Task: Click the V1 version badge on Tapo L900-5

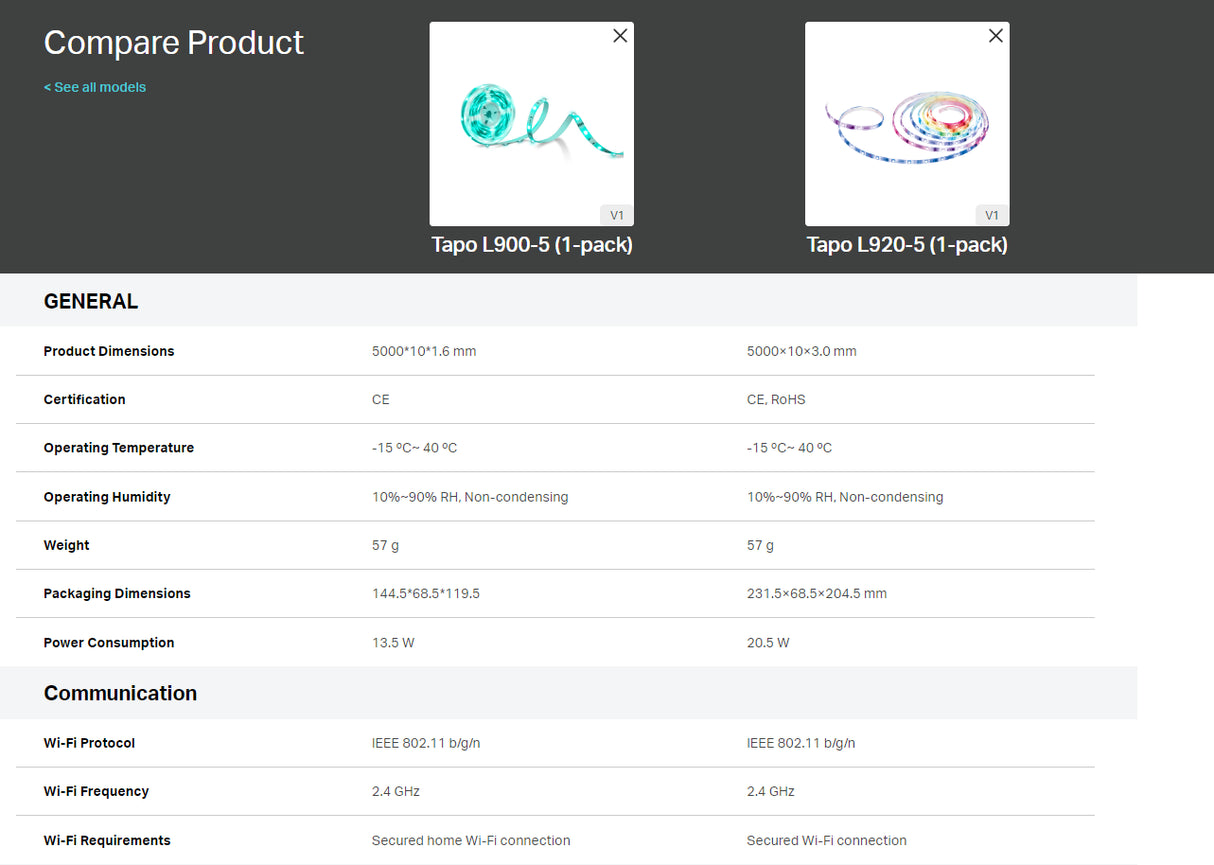Action: (x=616, y=214)
